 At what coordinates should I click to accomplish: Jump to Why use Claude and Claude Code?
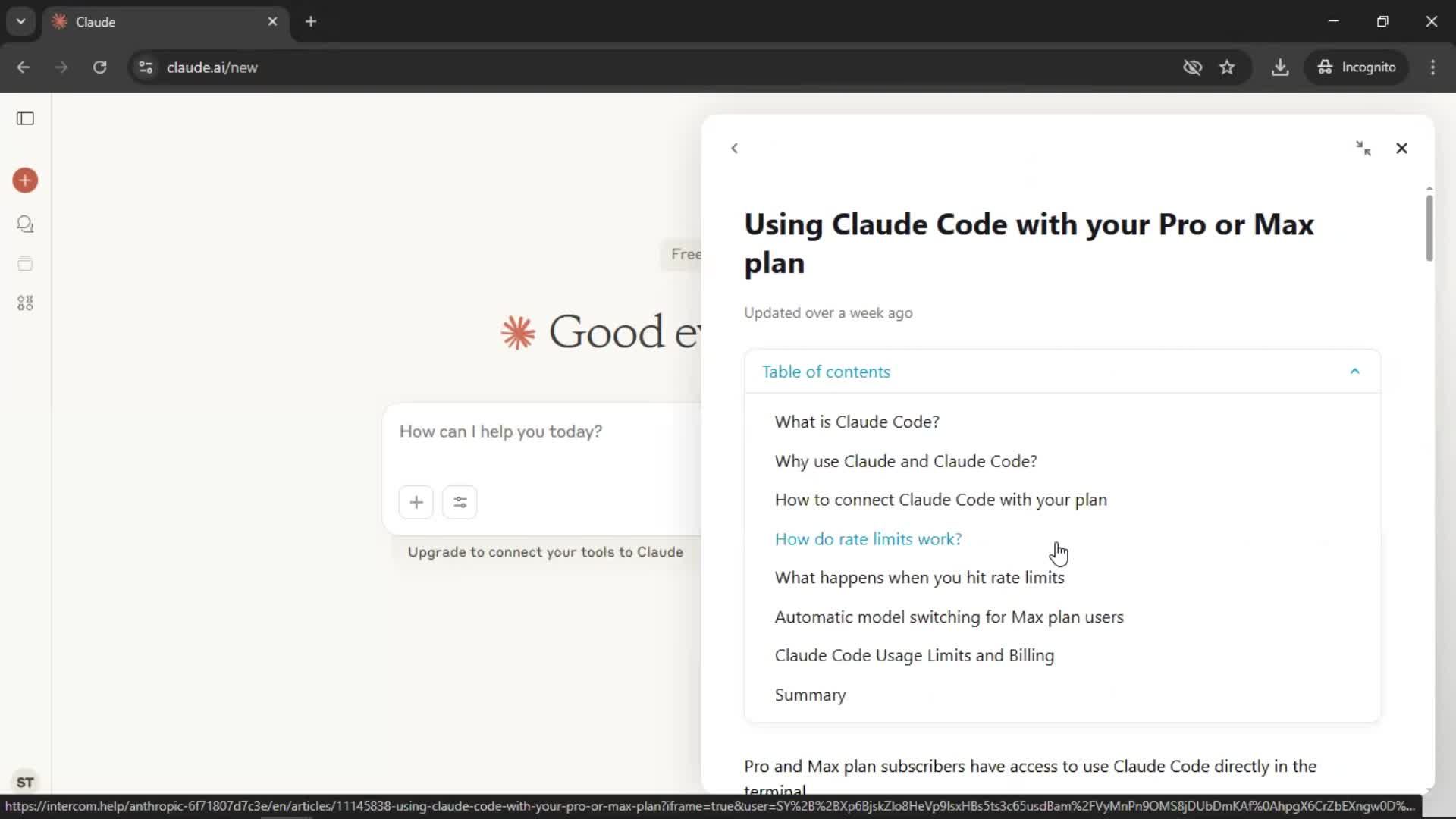click(905, 461)
